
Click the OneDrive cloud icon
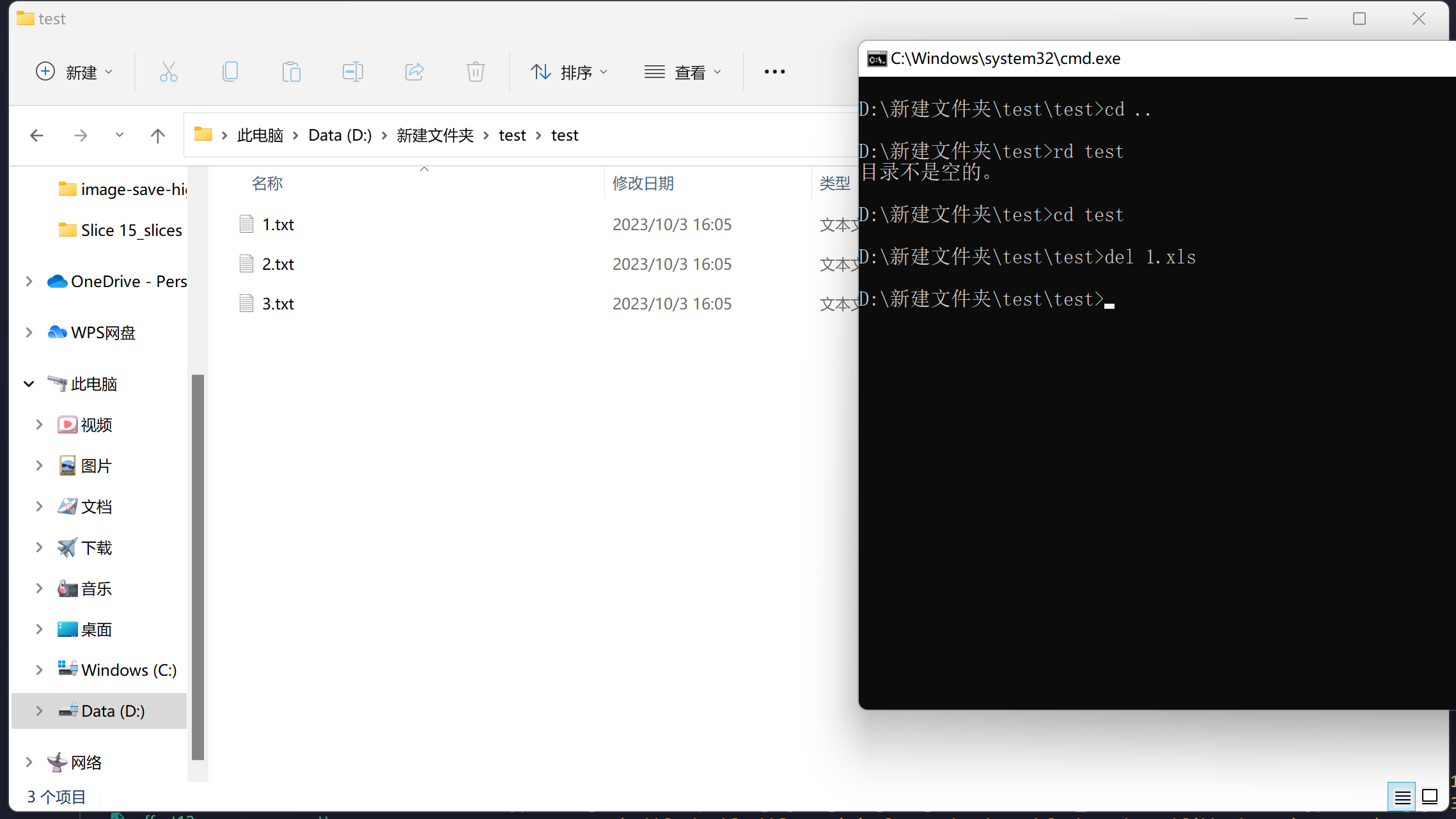58,281
